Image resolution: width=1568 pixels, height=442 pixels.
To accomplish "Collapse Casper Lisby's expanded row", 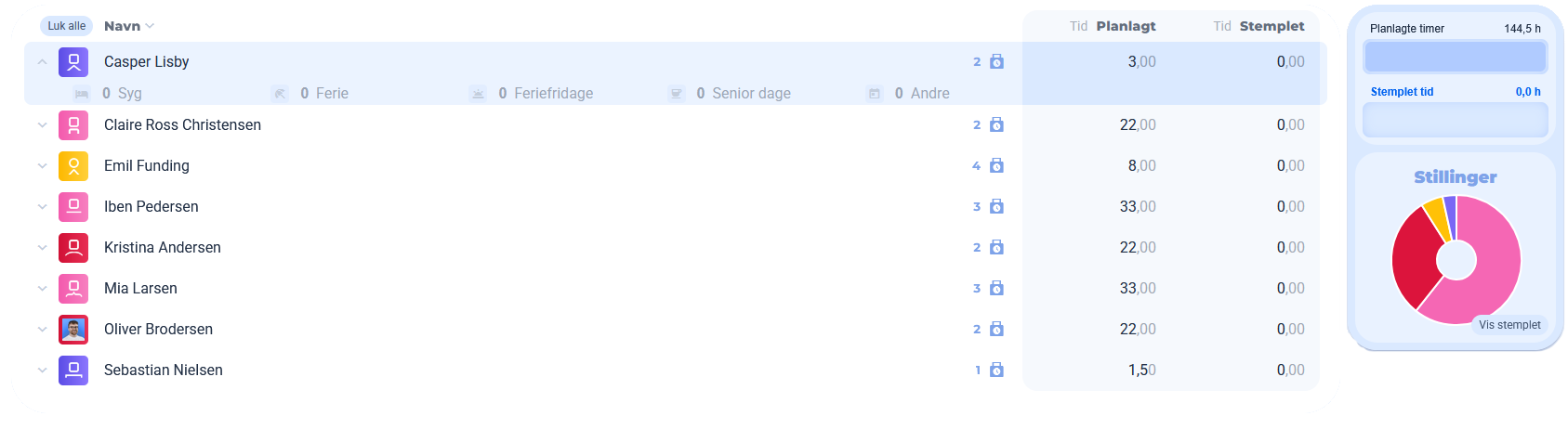I will 42,62.
